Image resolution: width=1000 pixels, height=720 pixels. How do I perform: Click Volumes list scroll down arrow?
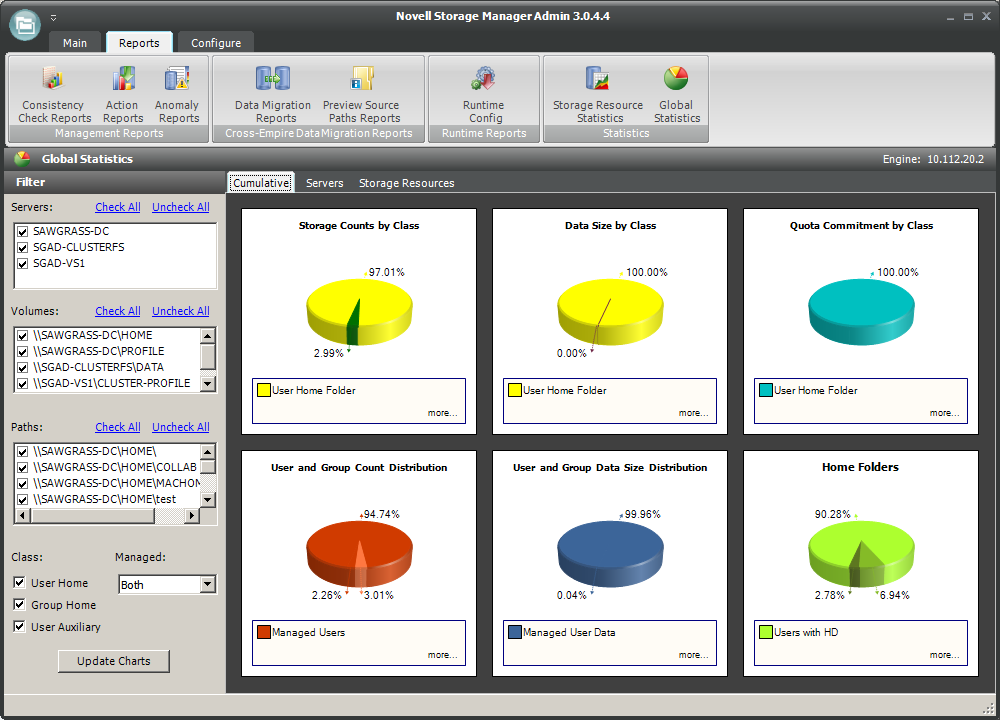(x=208, y=383)
